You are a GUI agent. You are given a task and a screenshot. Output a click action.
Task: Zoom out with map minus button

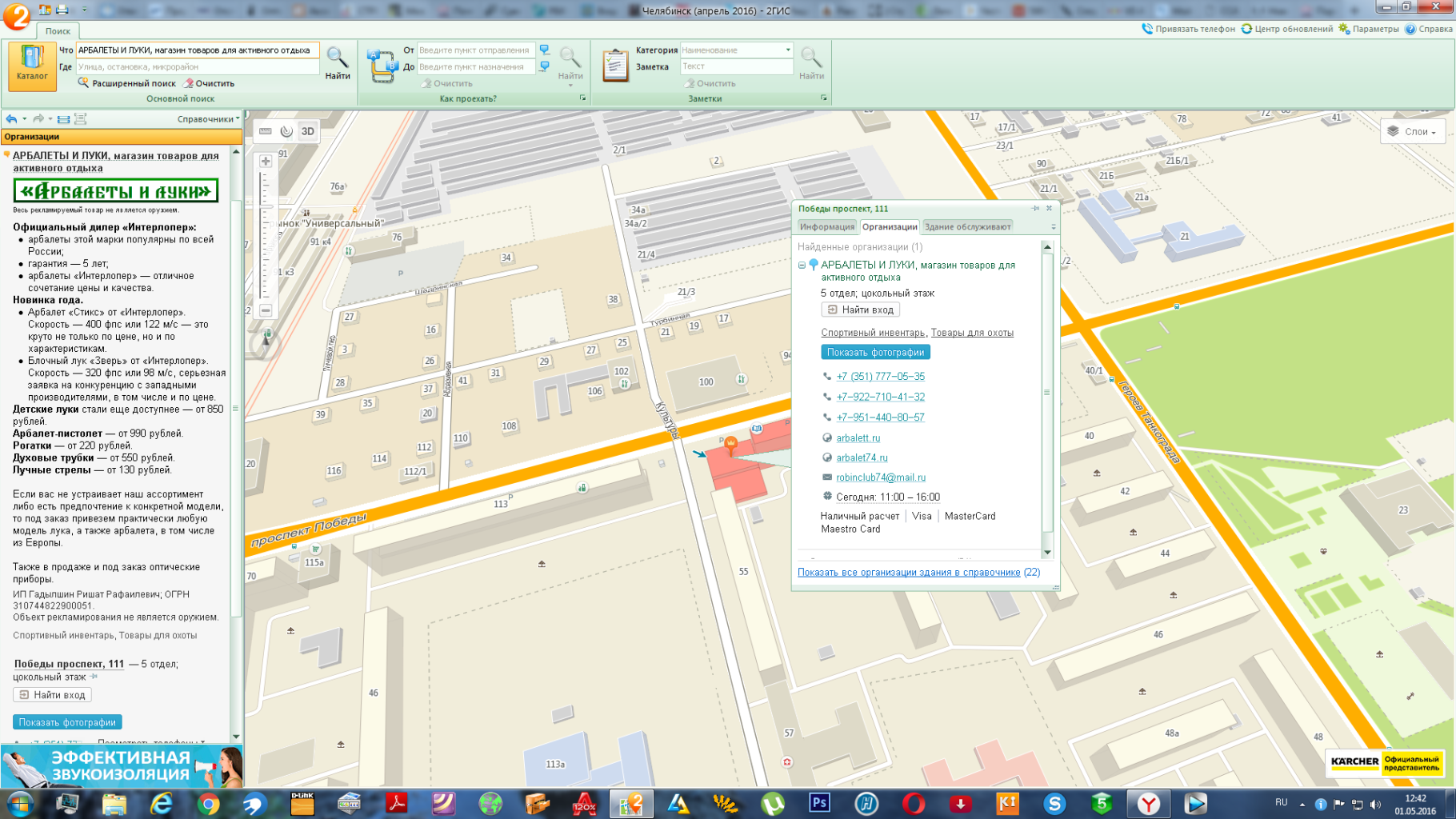coord(266,310)
